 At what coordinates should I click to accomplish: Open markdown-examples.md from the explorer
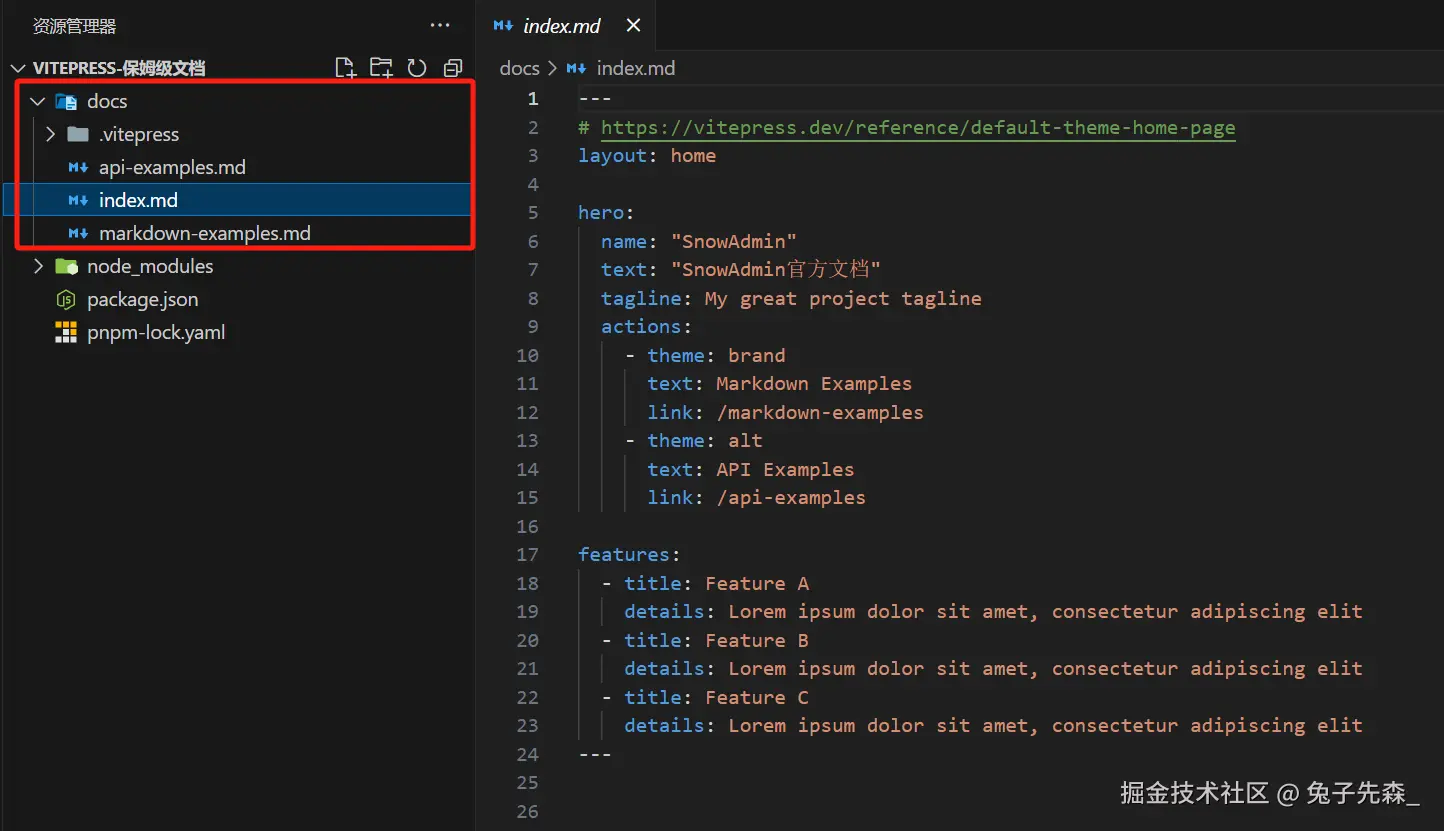(x=204, y=233)
